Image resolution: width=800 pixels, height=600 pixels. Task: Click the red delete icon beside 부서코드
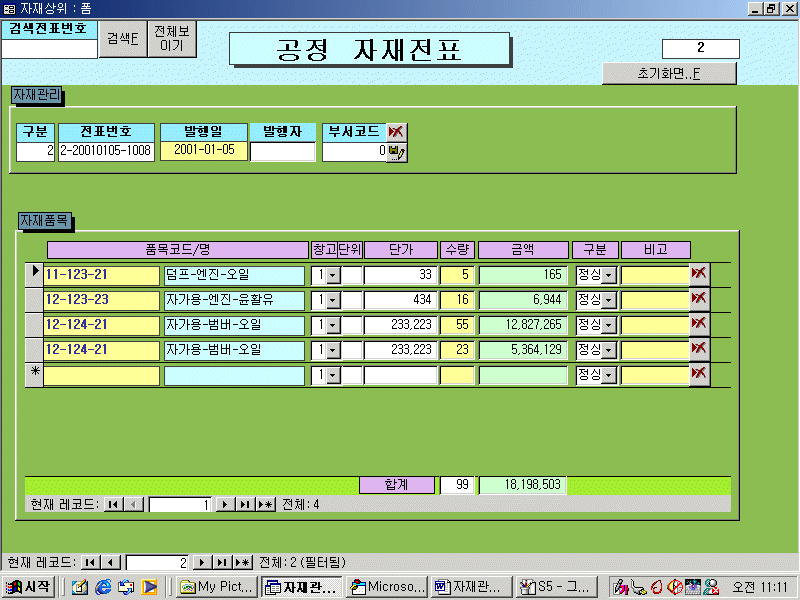coord(396,132)
